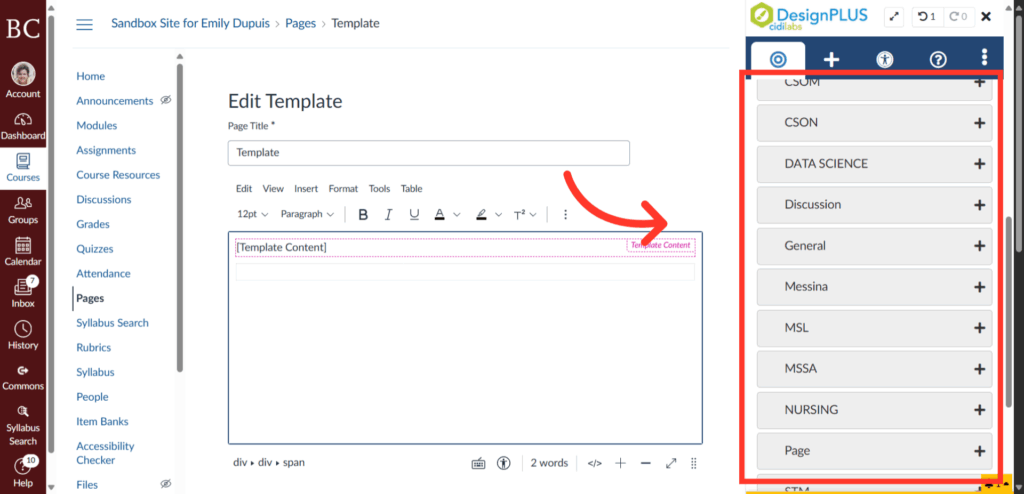Open editor in fullscreen mode

(x=671, y=463)
